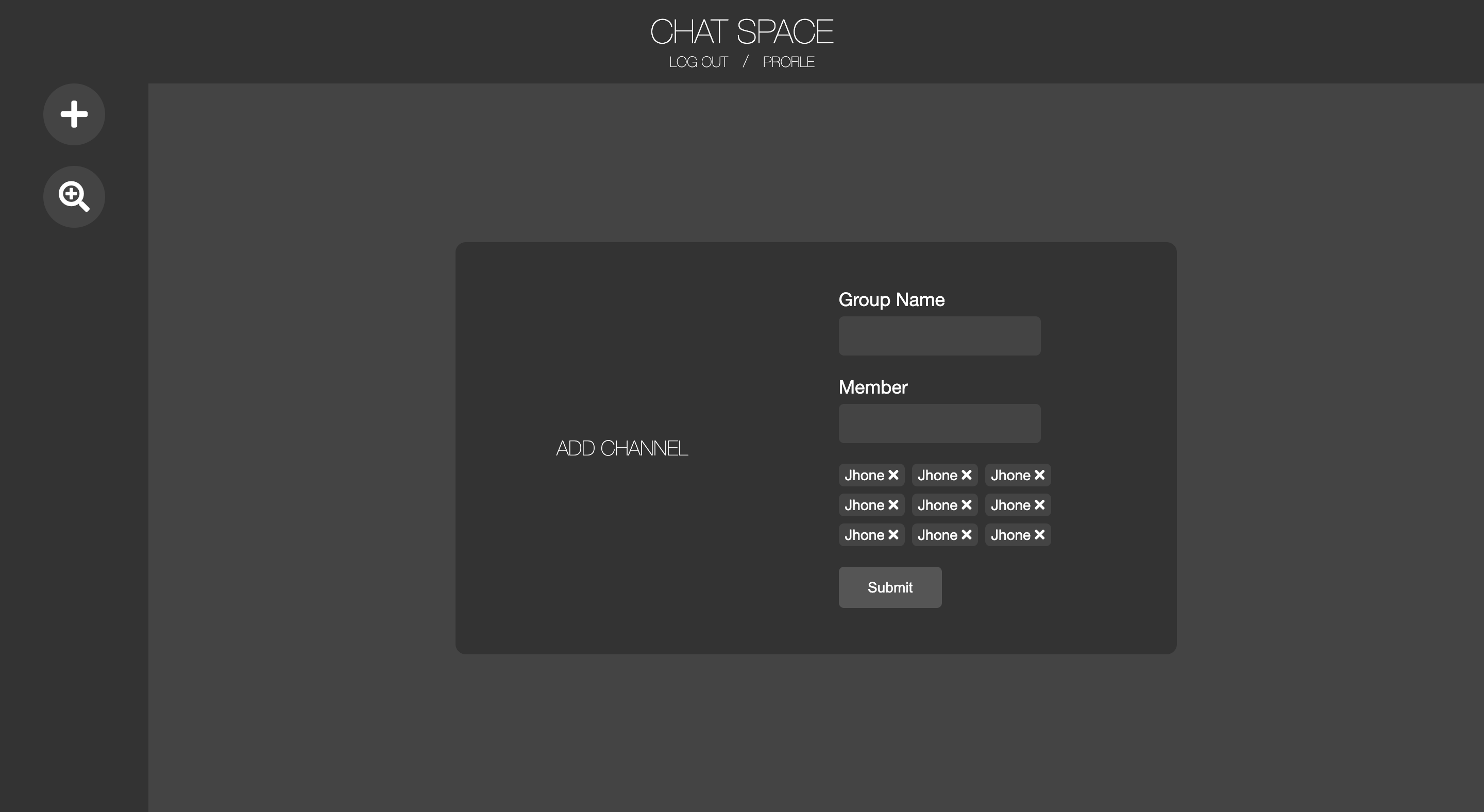Screen dimensions: 1484x812
Task: Click the Member input field
Action: click(939, 424)
